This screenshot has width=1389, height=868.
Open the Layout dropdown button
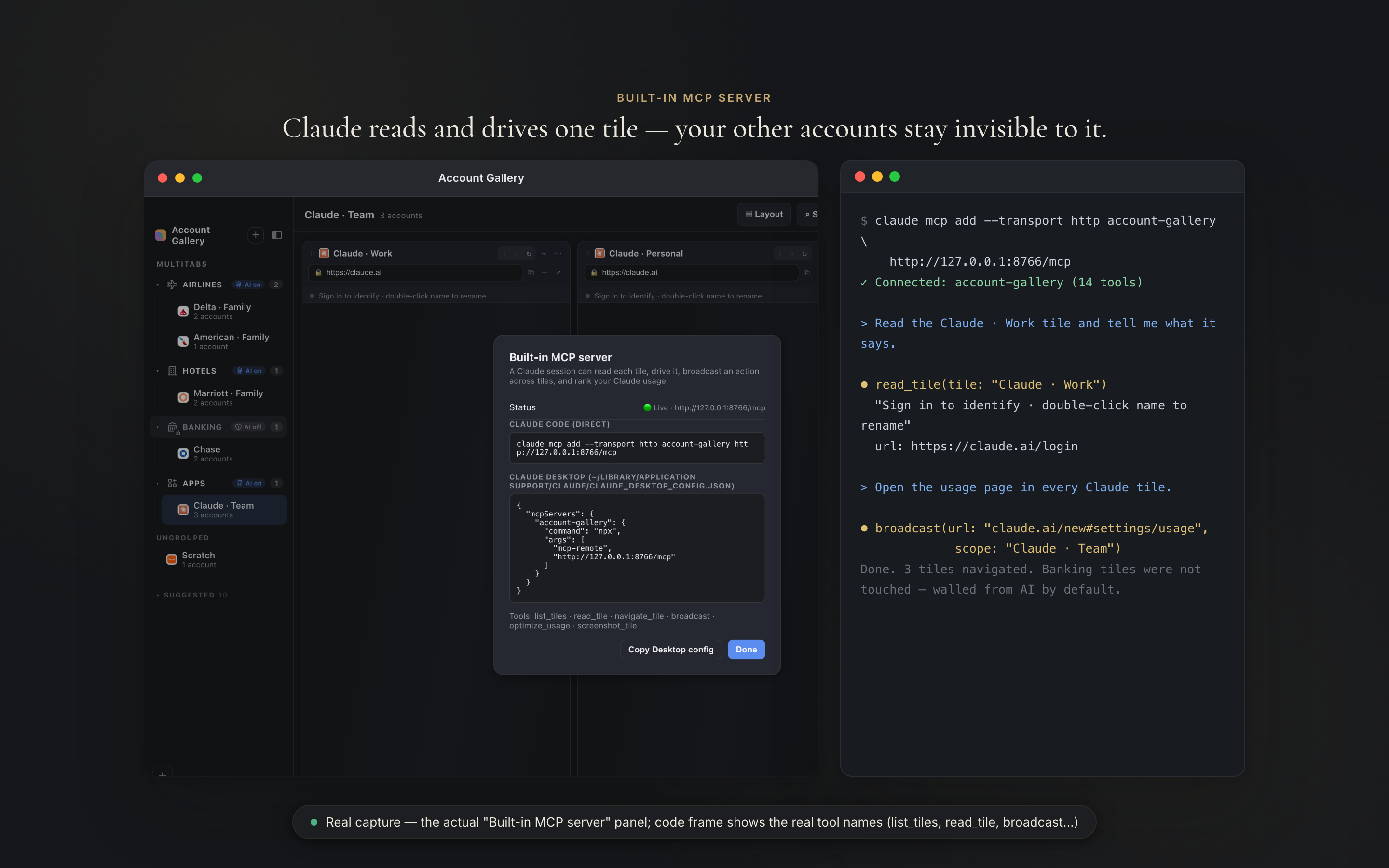[764, 214]
